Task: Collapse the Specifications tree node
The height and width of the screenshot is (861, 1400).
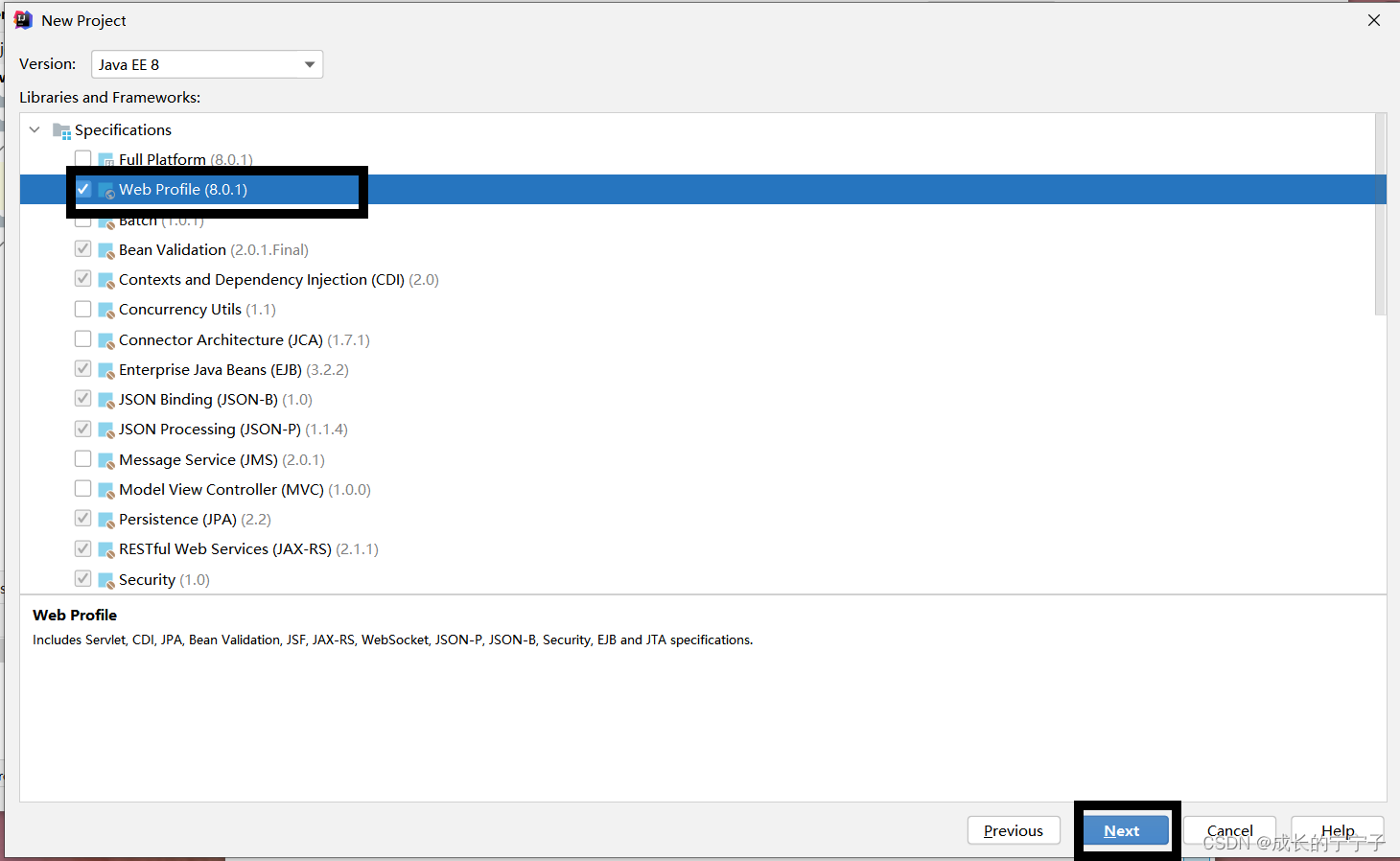Action: 35,129
